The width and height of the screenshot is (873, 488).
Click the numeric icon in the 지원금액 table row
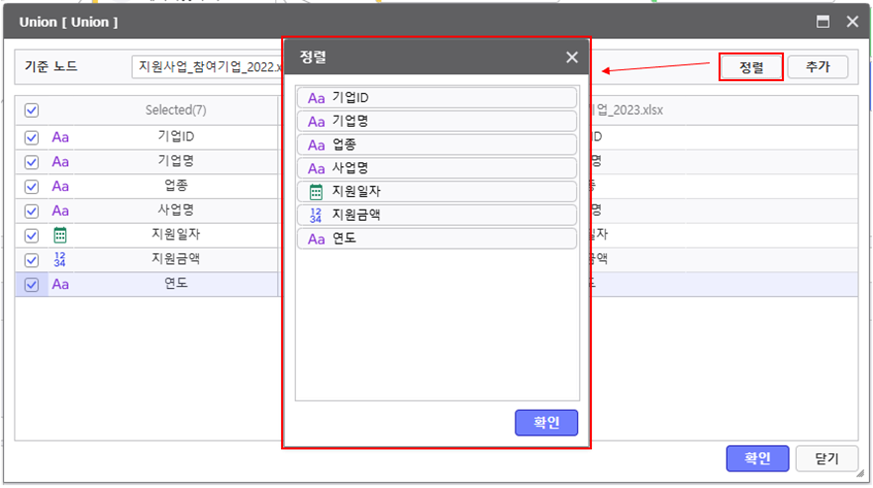60,260
